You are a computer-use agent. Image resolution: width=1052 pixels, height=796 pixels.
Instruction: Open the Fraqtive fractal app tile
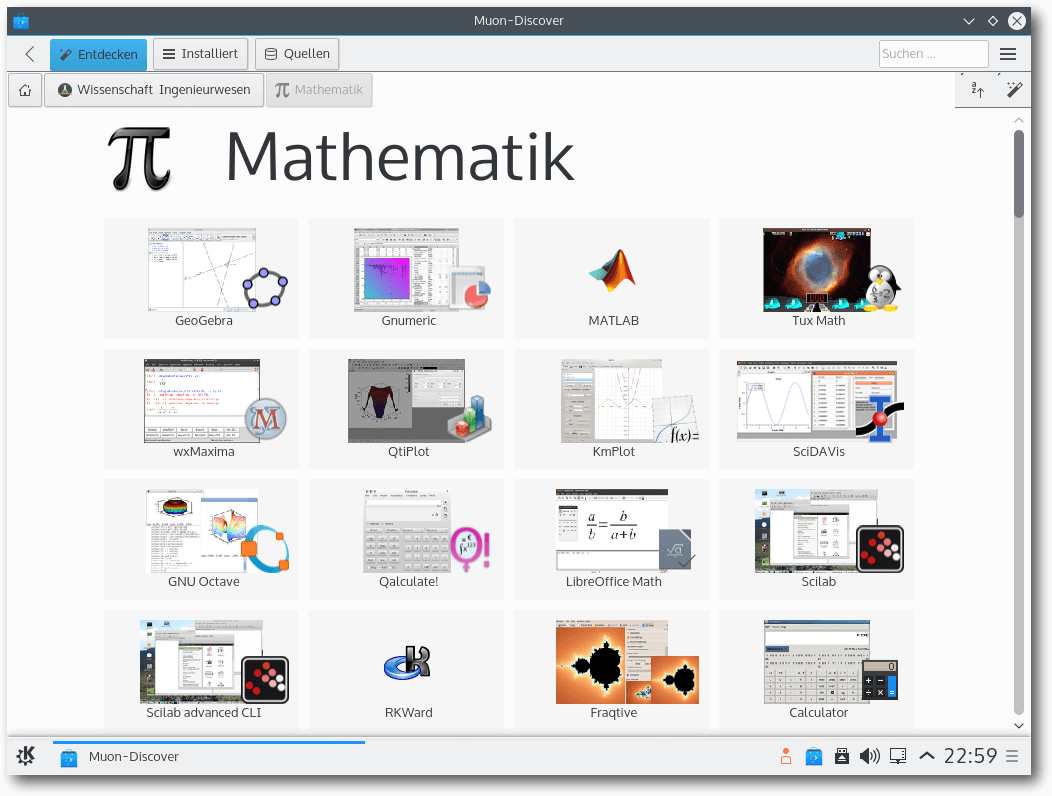(x=612, y=669)
